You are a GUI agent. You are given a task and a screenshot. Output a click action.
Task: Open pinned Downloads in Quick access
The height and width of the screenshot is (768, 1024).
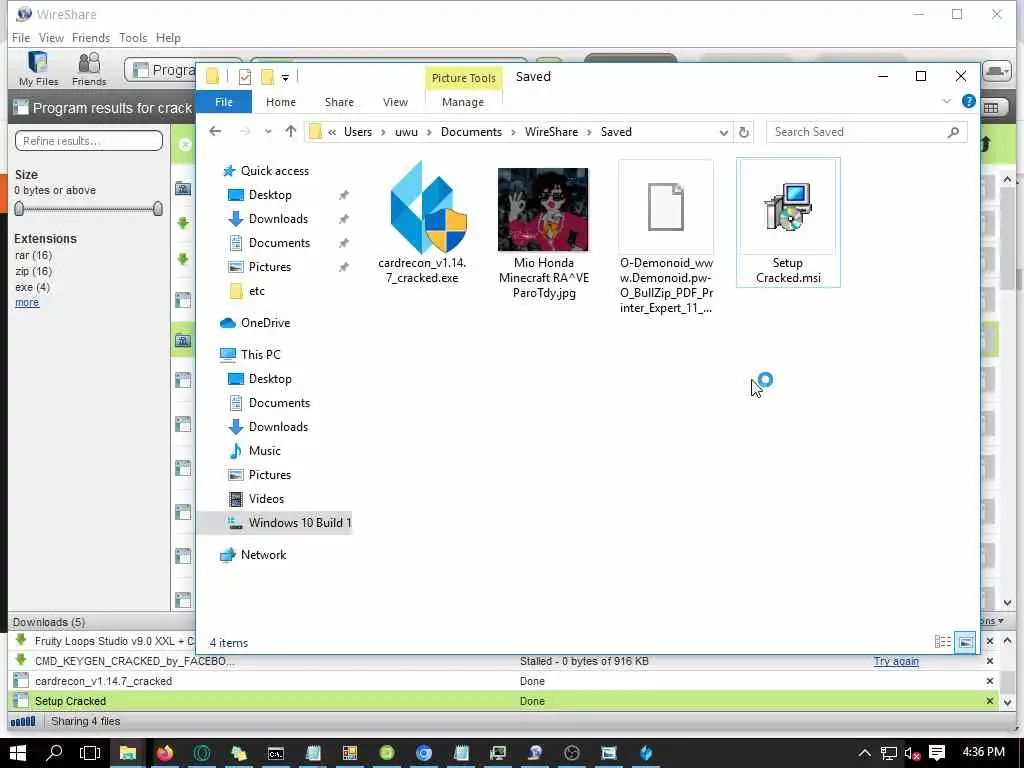coord(278,219)
